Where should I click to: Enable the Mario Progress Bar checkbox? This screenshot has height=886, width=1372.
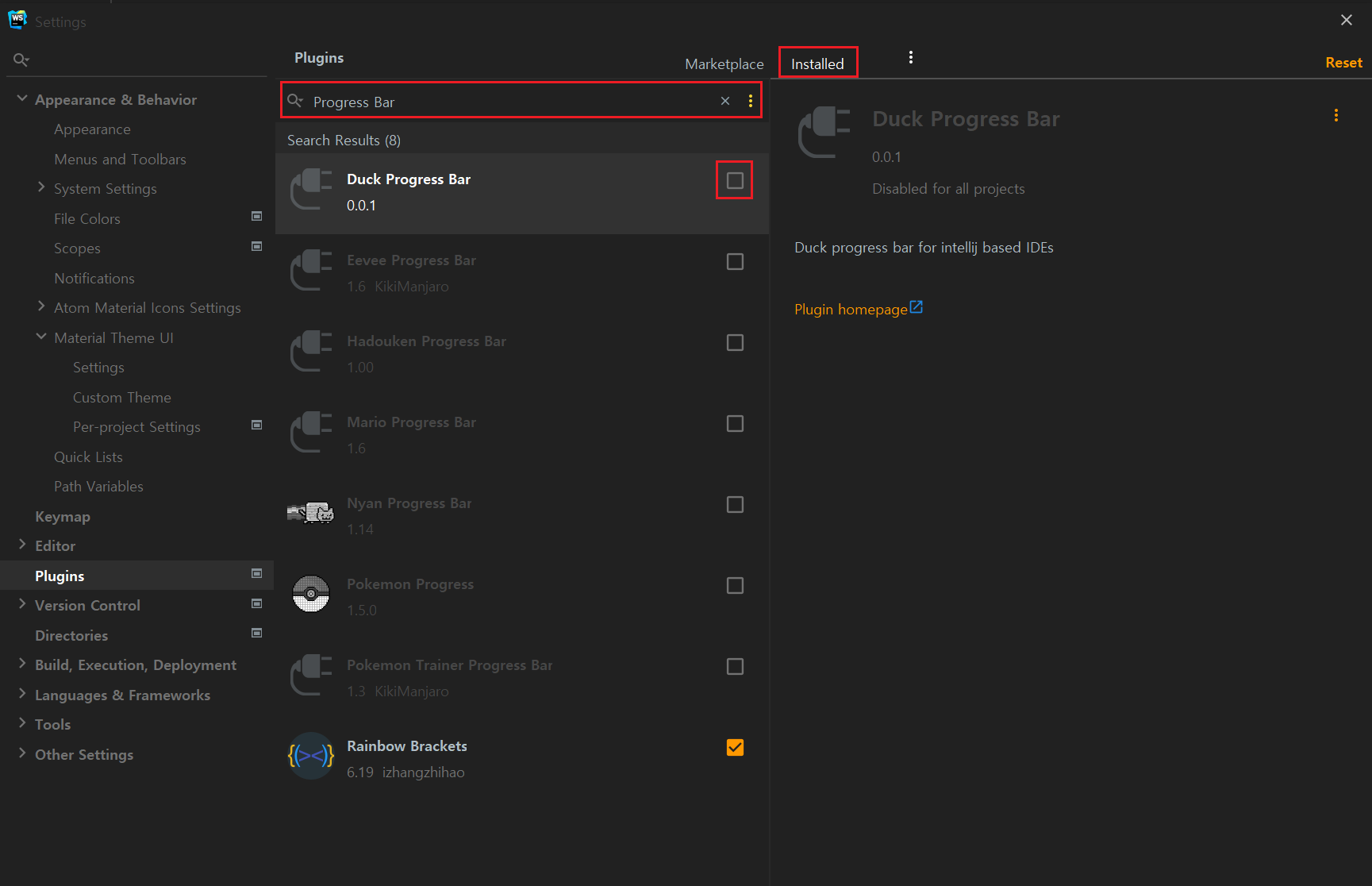(735, 423)
